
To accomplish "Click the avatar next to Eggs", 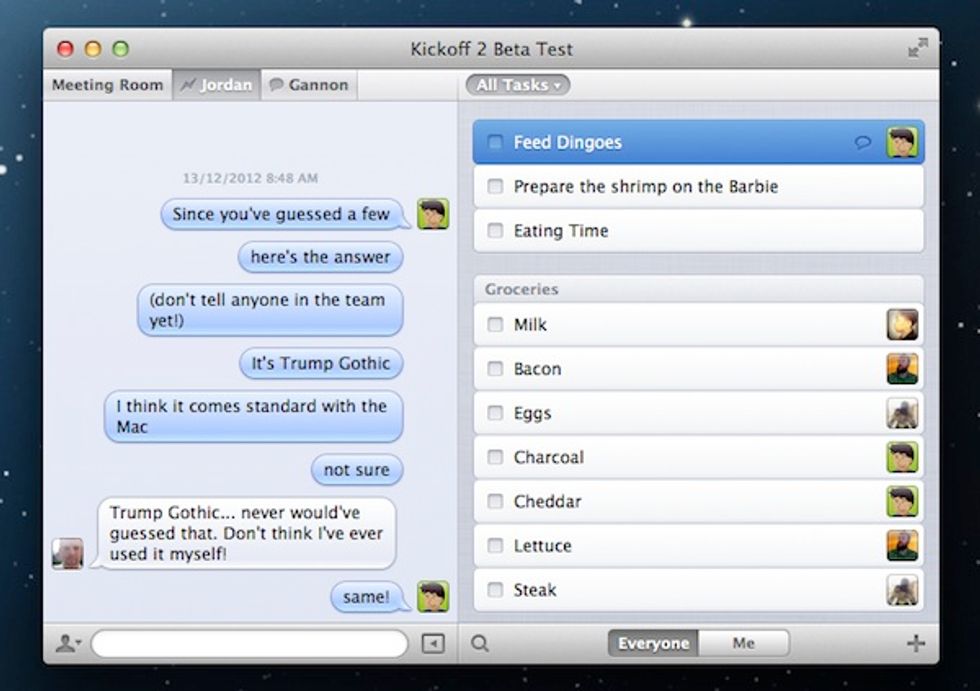I will pyautogui.click(x=902, y=413).
